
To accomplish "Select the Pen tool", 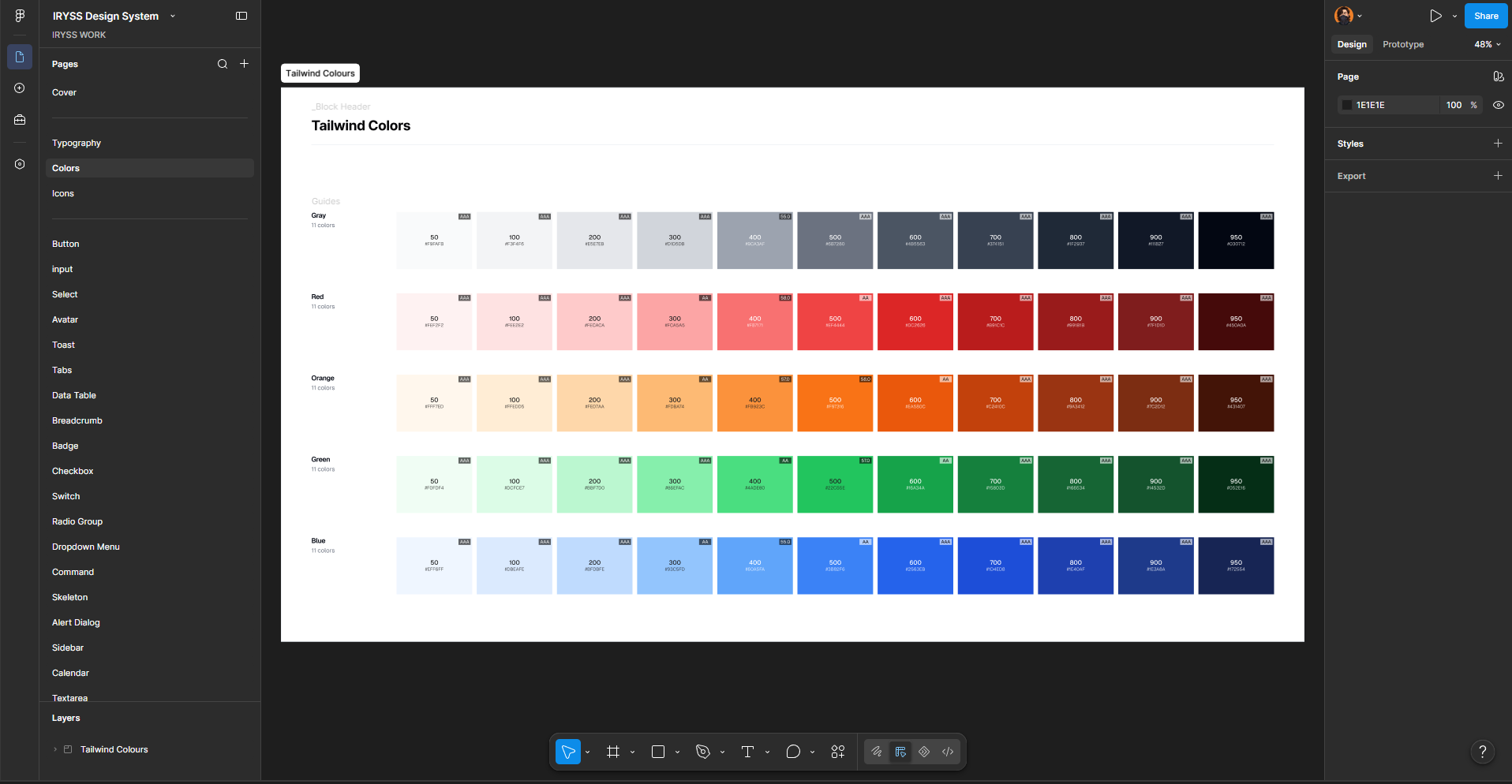I will tap(703, 752).
